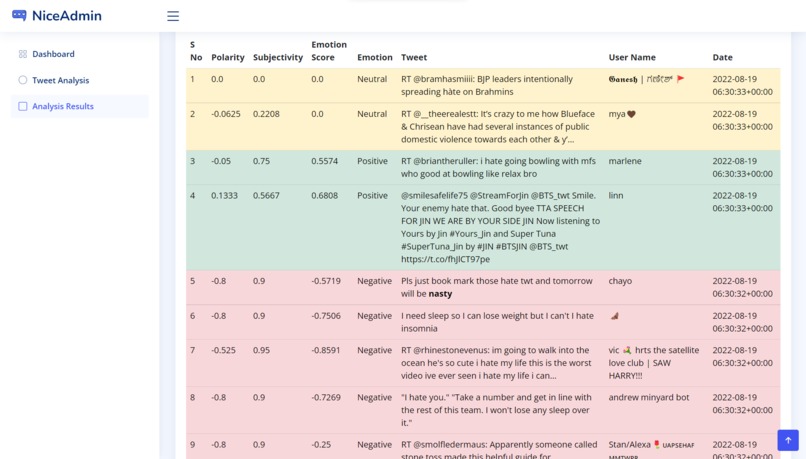Open the Dashboard menu item

(x=80, y=54)
